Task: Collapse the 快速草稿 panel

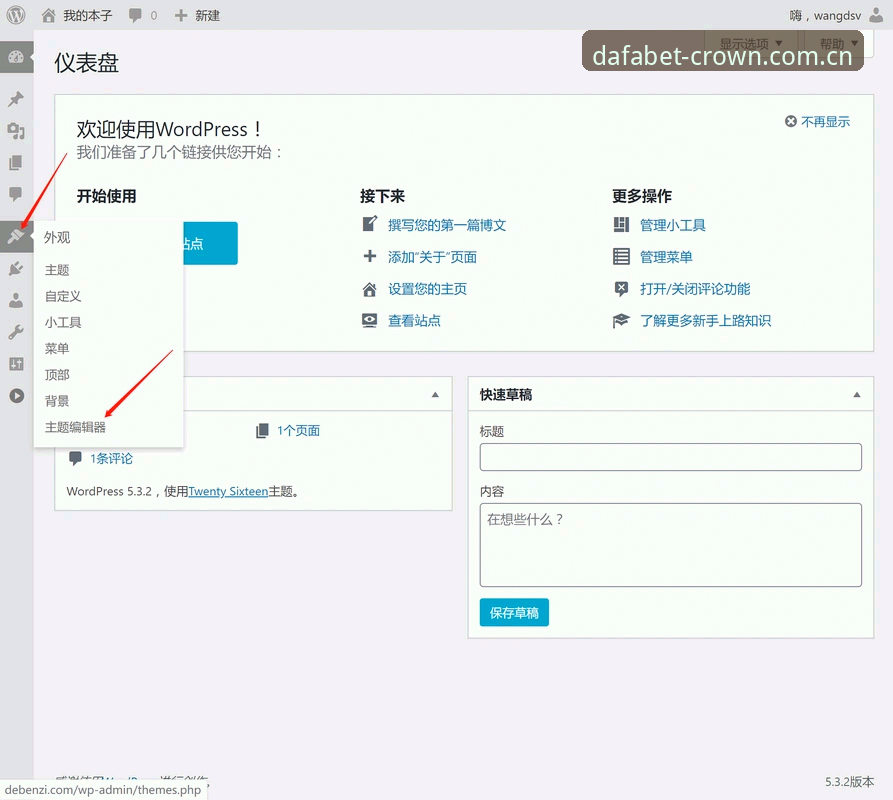Action: (857, 395)
